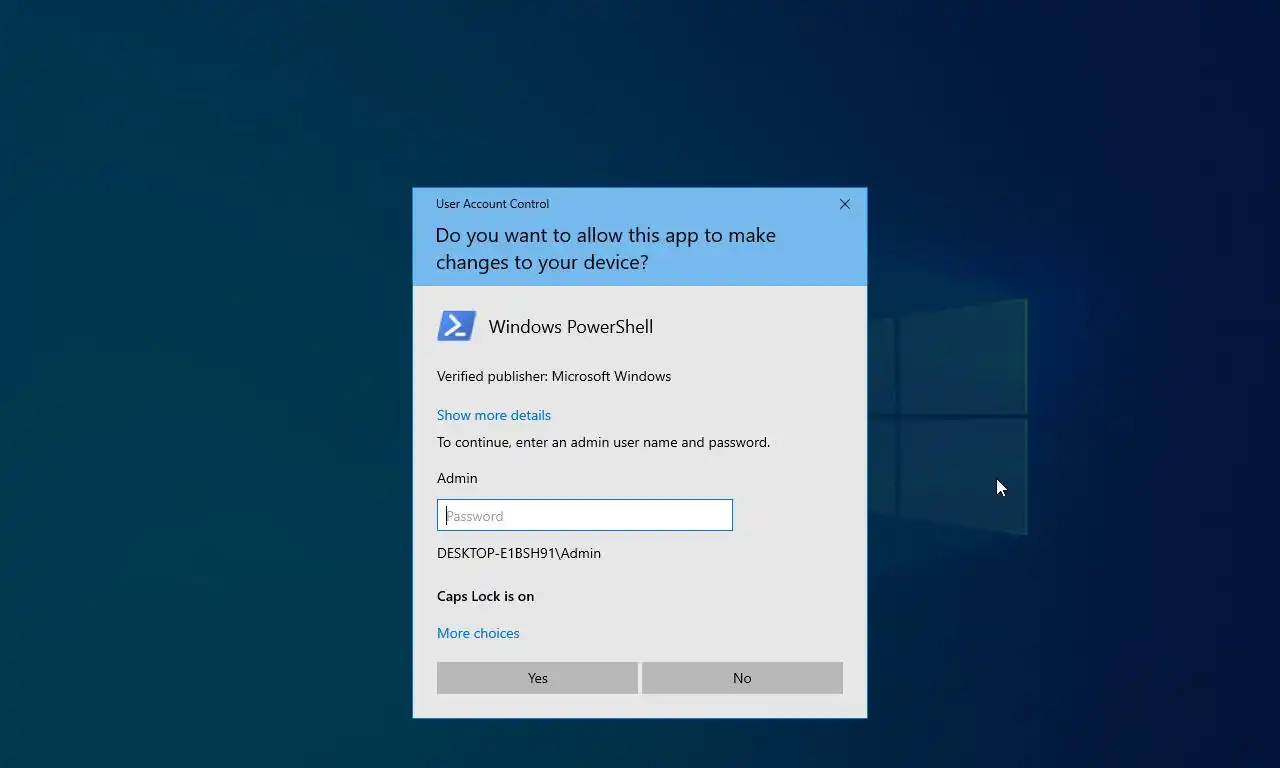The image size is (1280, 768).
Task: Click the 'Do you want to allow' heading
Action: [x=605, y=248]
